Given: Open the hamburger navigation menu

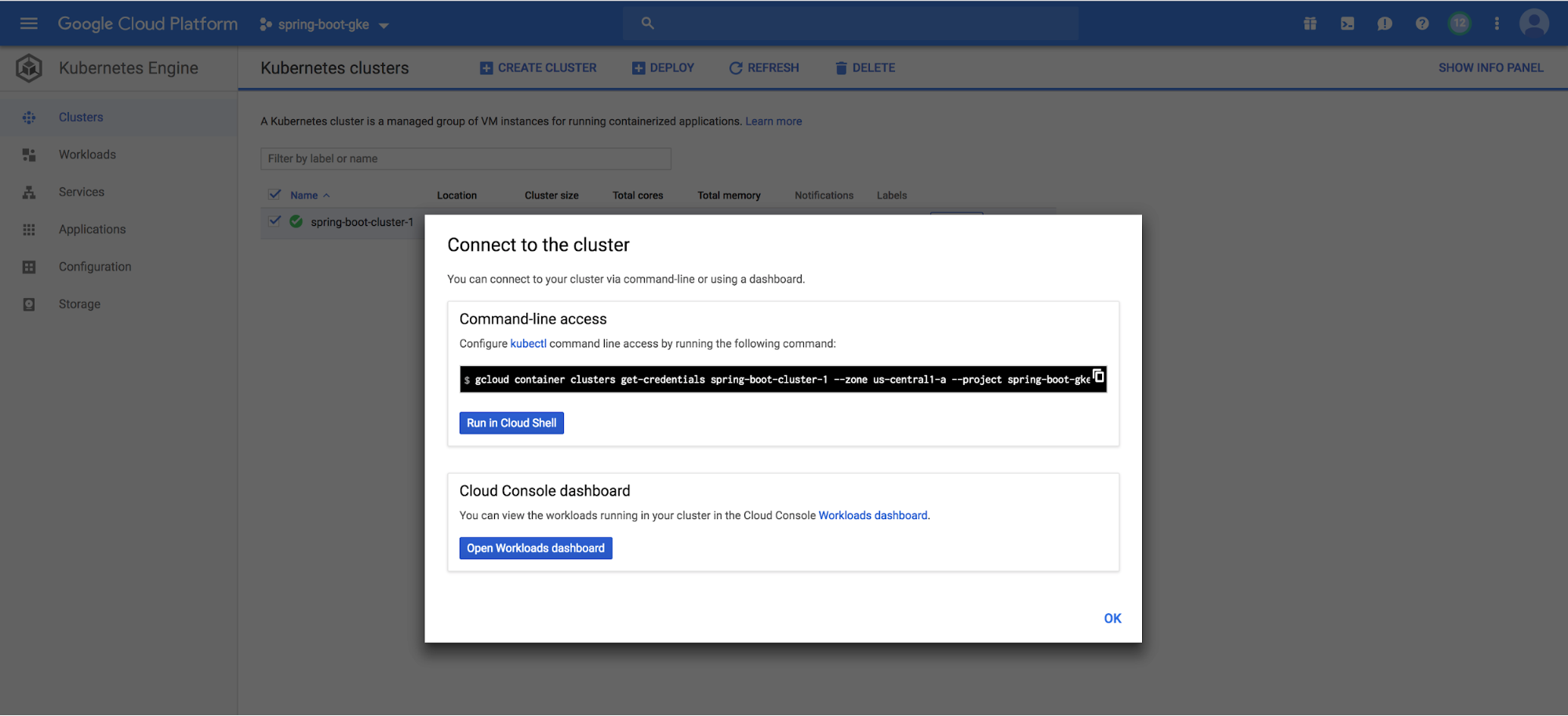Looking at the screenshot, I should click(x=29, y=24).
